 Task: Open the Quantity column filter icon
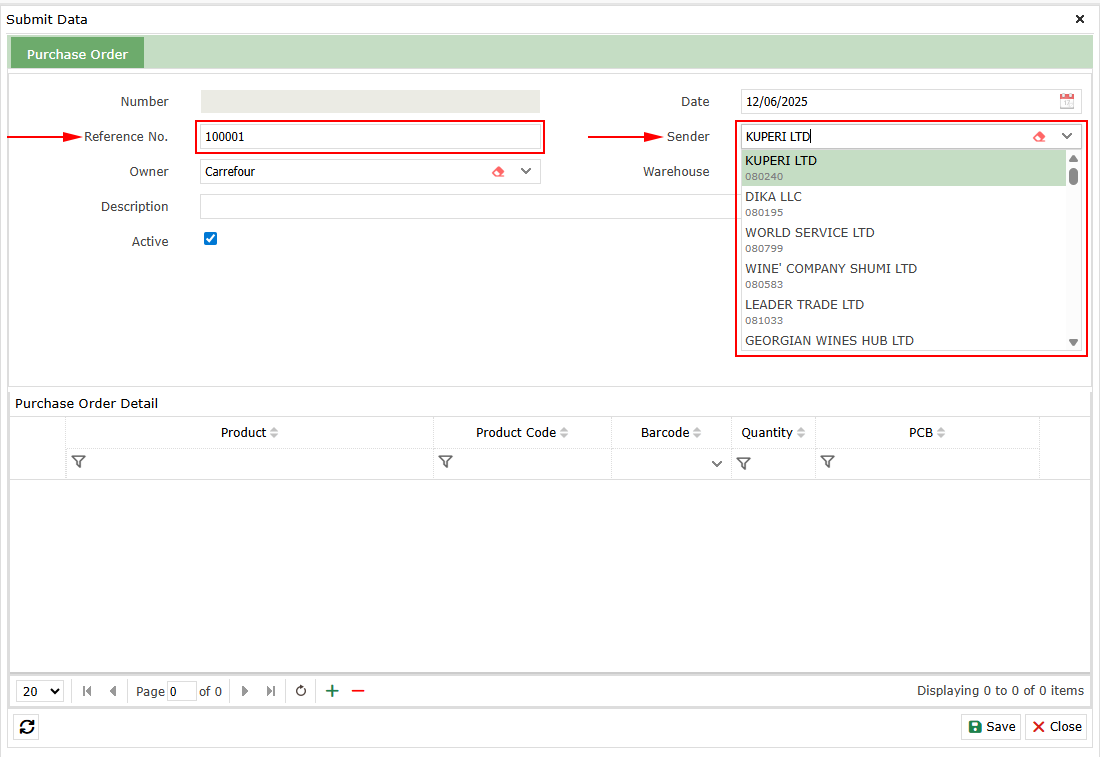pos(743,463)
